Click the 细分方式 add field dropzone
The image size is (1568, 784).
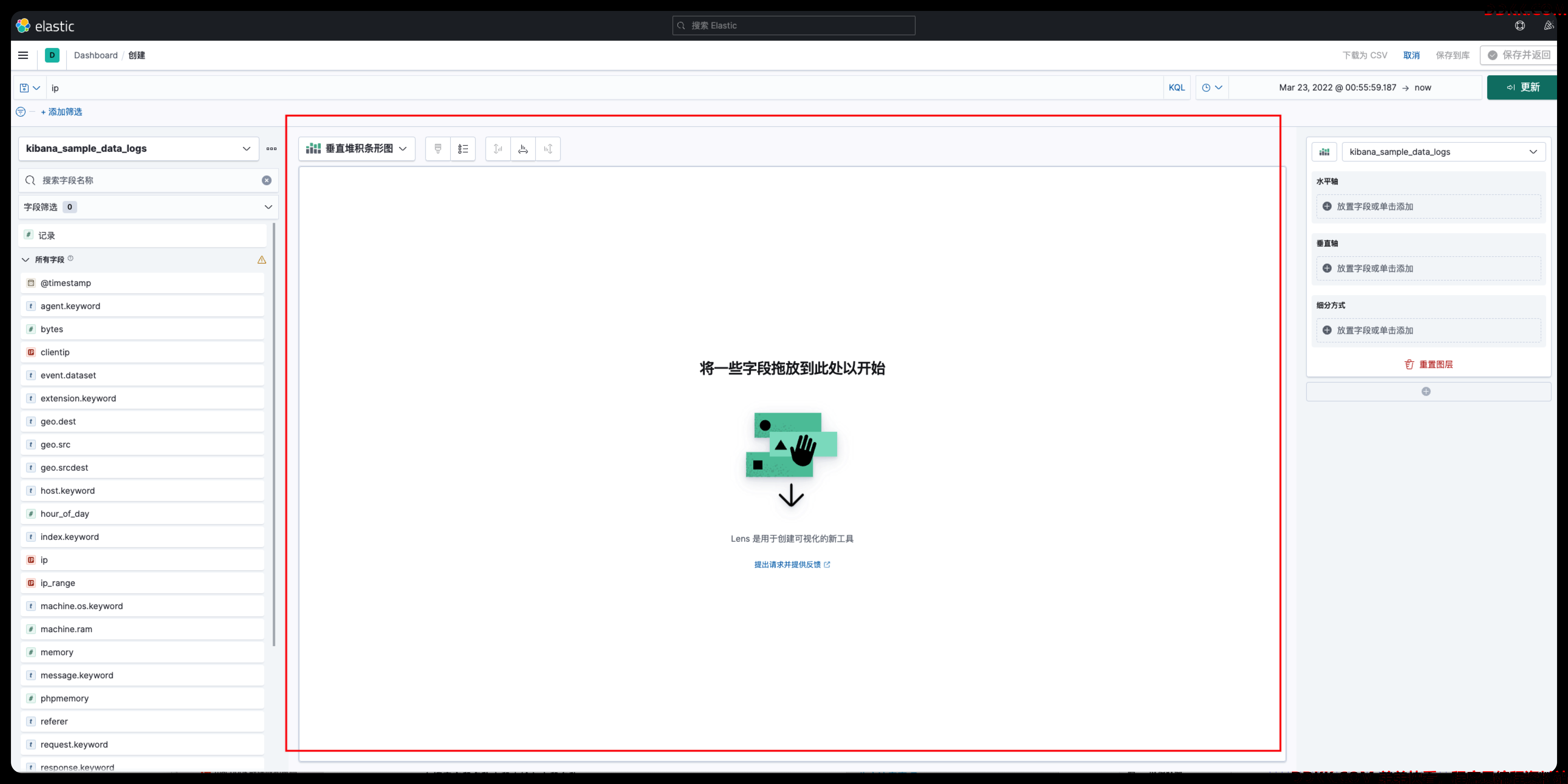point(1428,331)
